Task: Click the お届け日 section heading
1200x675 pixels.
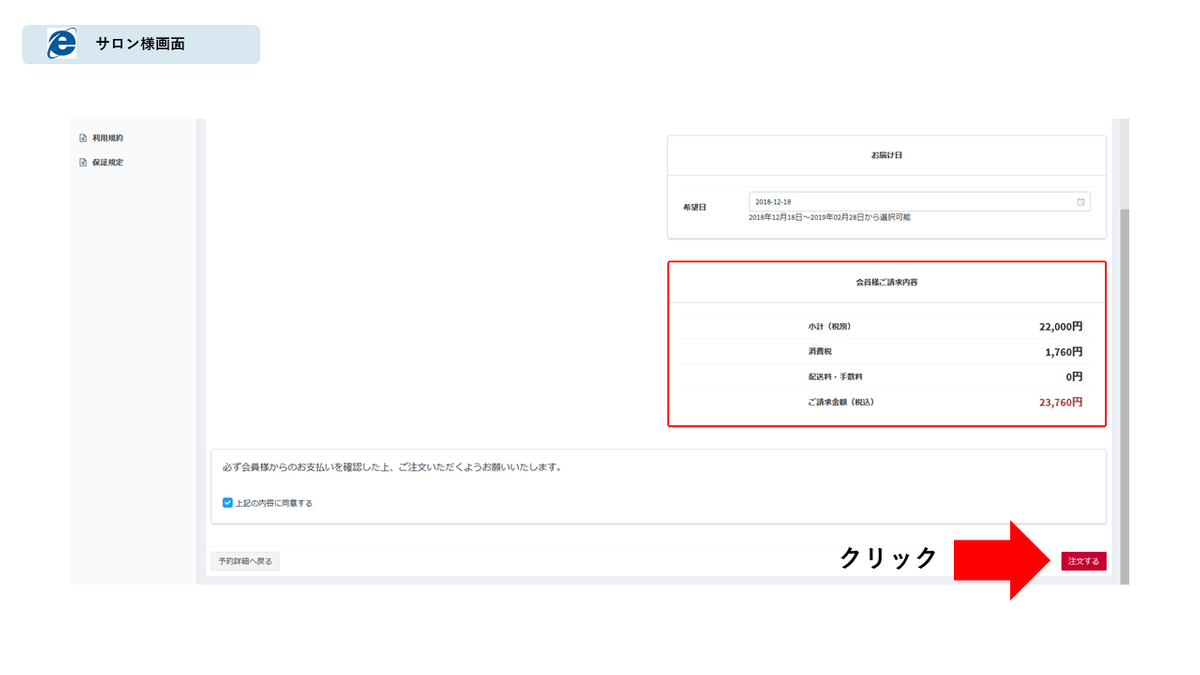Action: coord(887,156)
